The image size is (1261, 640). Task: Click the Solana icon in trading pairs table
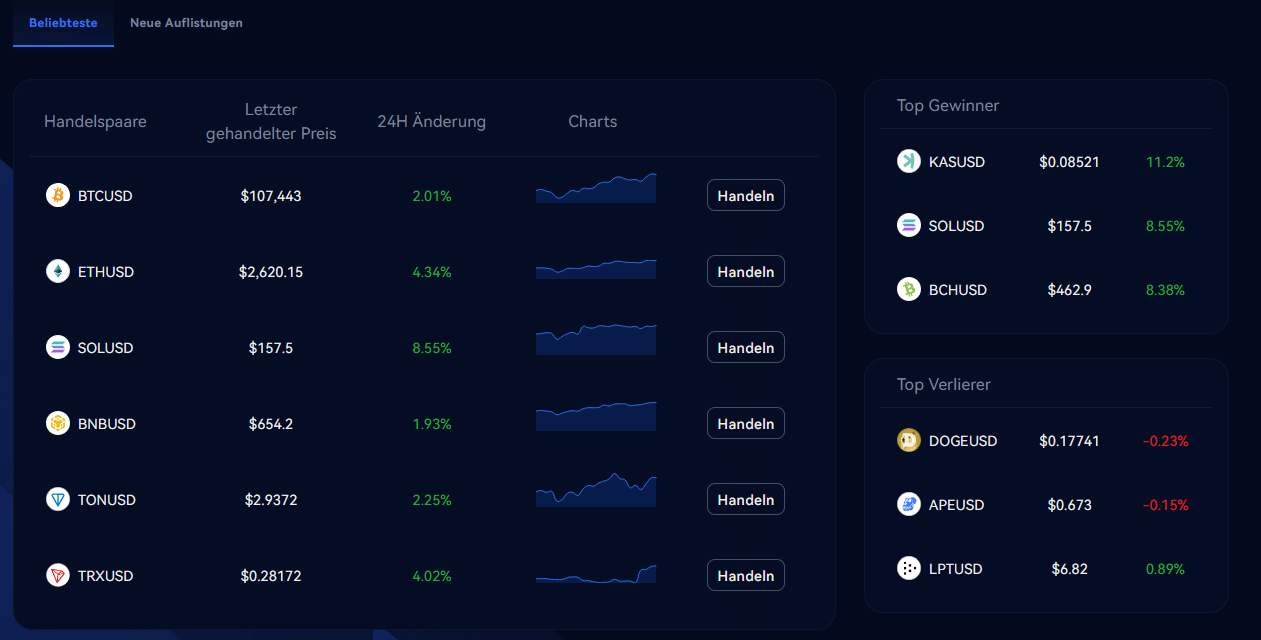58,347
